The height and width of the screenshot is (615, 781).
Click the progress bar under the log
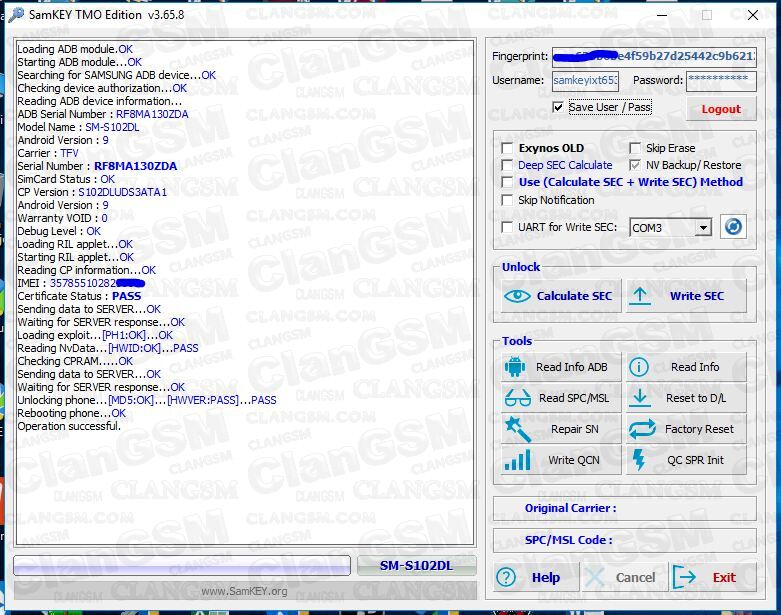coord(182,565)
